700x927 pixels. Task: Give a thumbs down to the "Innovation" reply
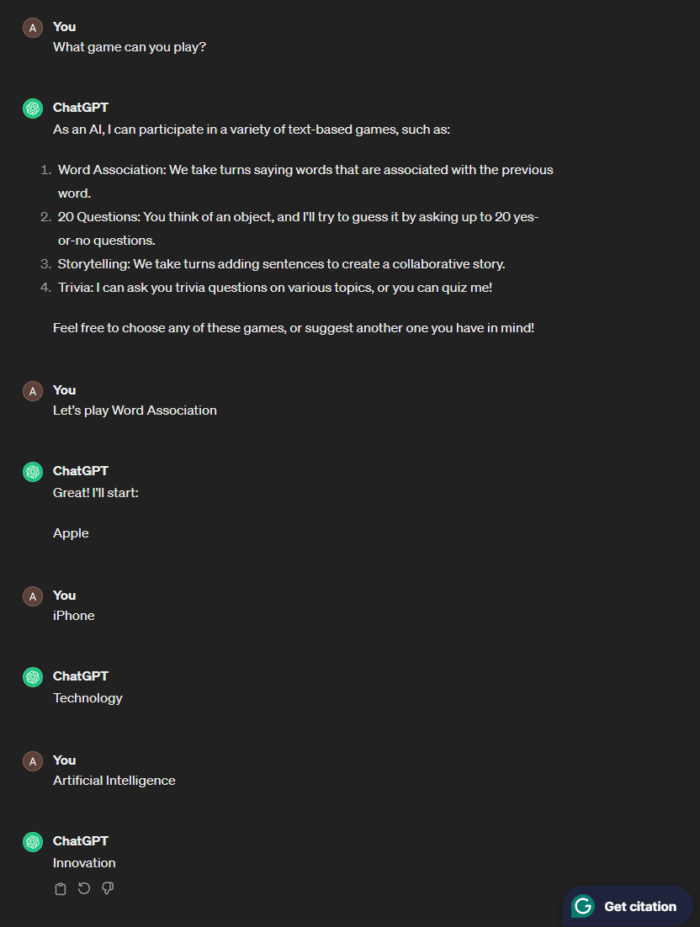pyautogui.click(x=107, y=888)
